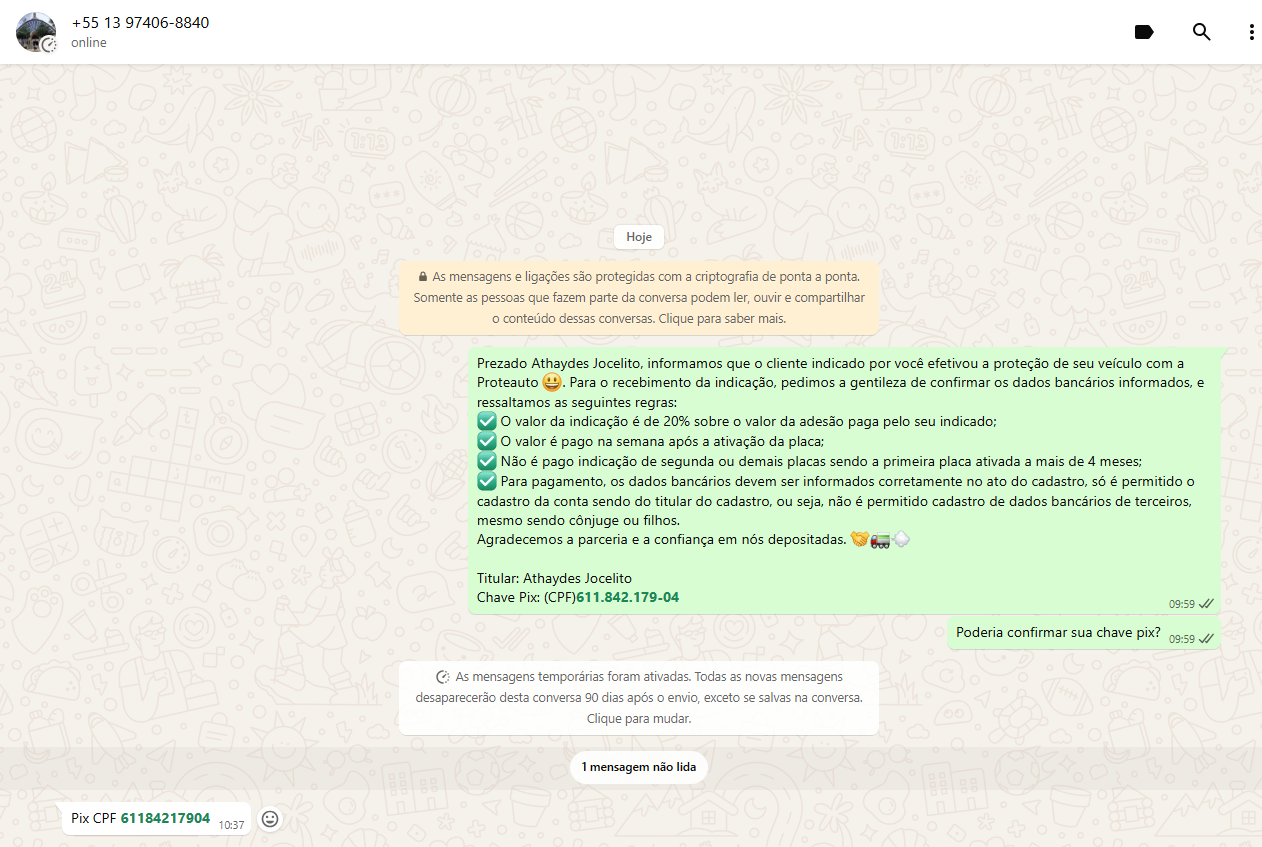Click the highlighted CPF 611.842.179-04 link

point(627,597)
